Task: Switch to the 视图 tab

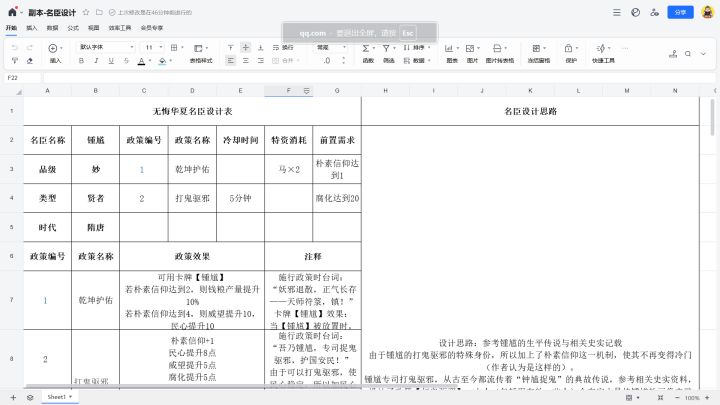Action: [94, 28]
